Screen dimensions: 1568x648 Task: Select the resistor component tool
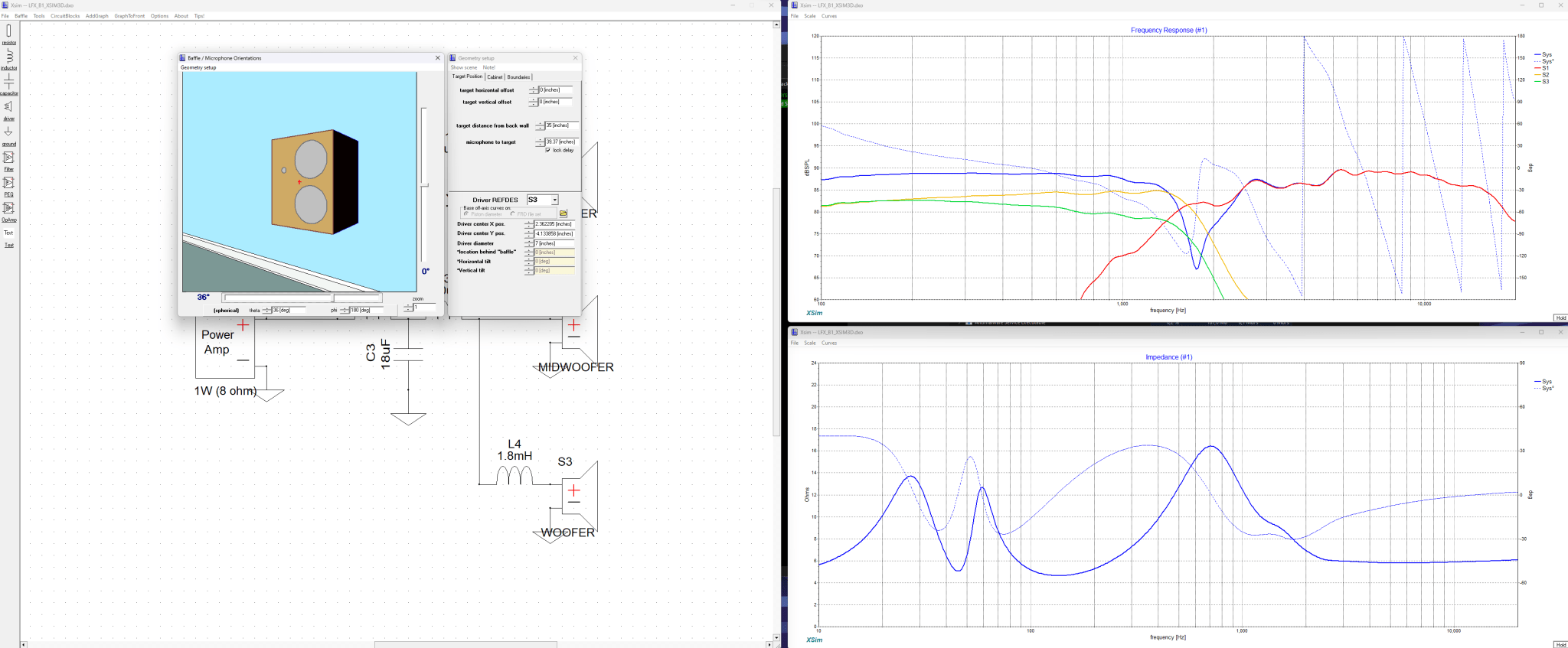point(8,34)
